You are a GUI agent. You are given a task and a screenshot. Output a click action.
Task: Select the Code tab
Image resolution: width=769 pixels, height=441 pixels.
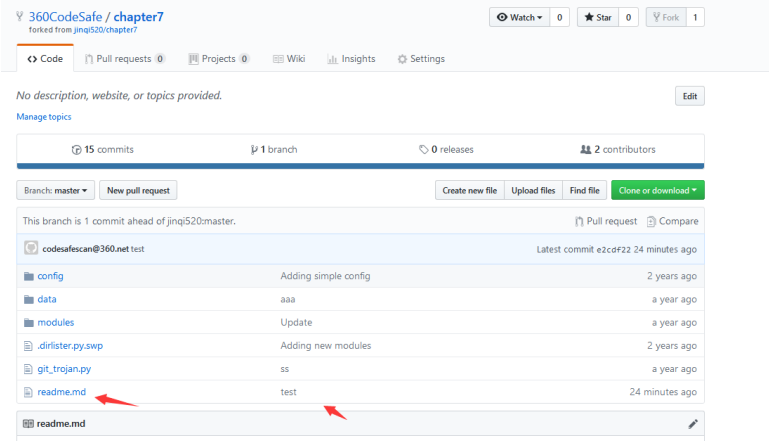click(x=45, y=59)
